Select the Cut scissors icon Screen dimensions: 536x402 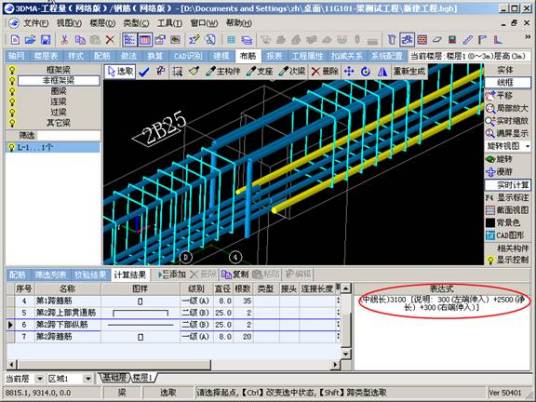coord(64,40)
